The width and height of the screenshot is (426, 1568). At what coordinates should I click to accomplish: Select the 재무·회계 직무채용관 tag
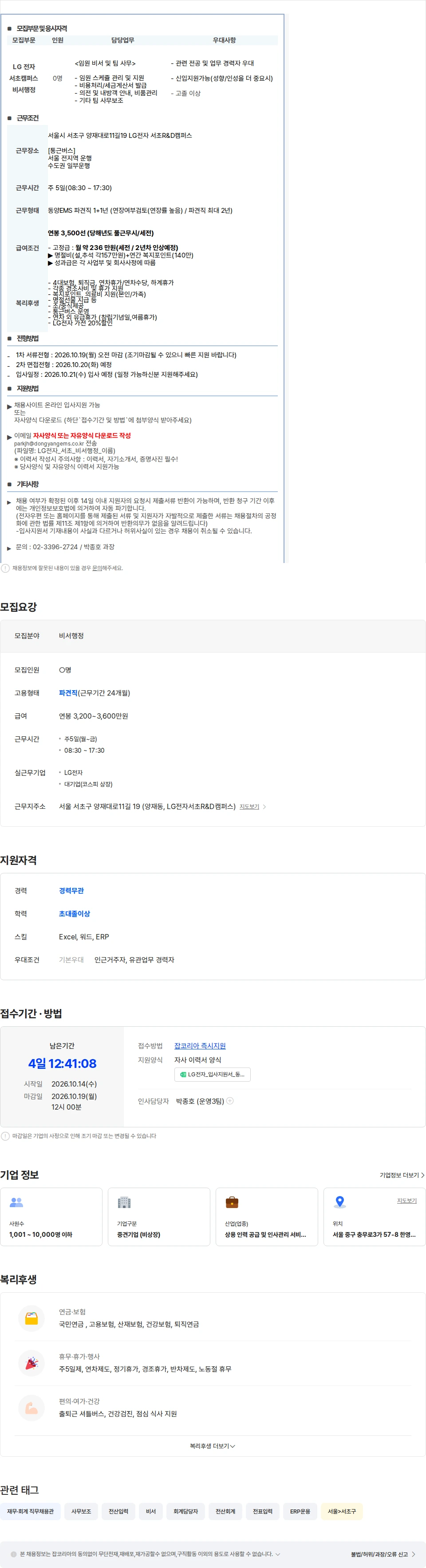point(31,1511)
